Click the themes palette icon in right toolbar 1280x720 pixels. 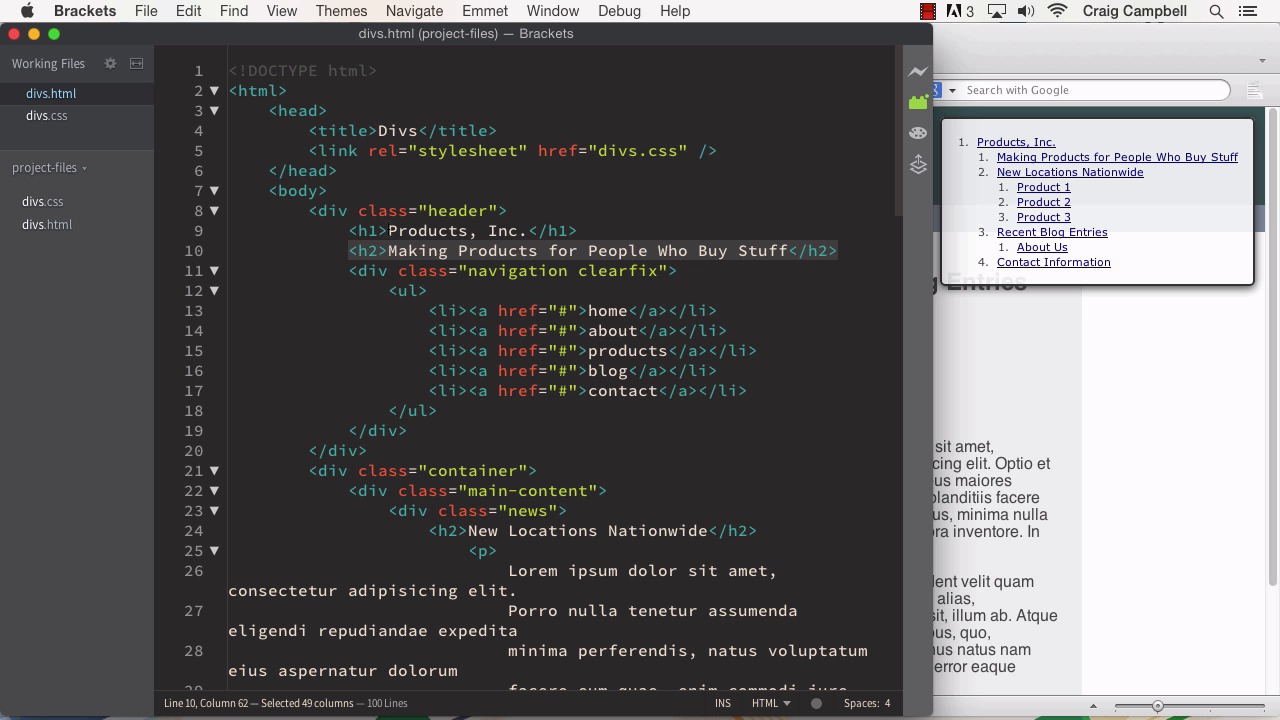(918, 133)
